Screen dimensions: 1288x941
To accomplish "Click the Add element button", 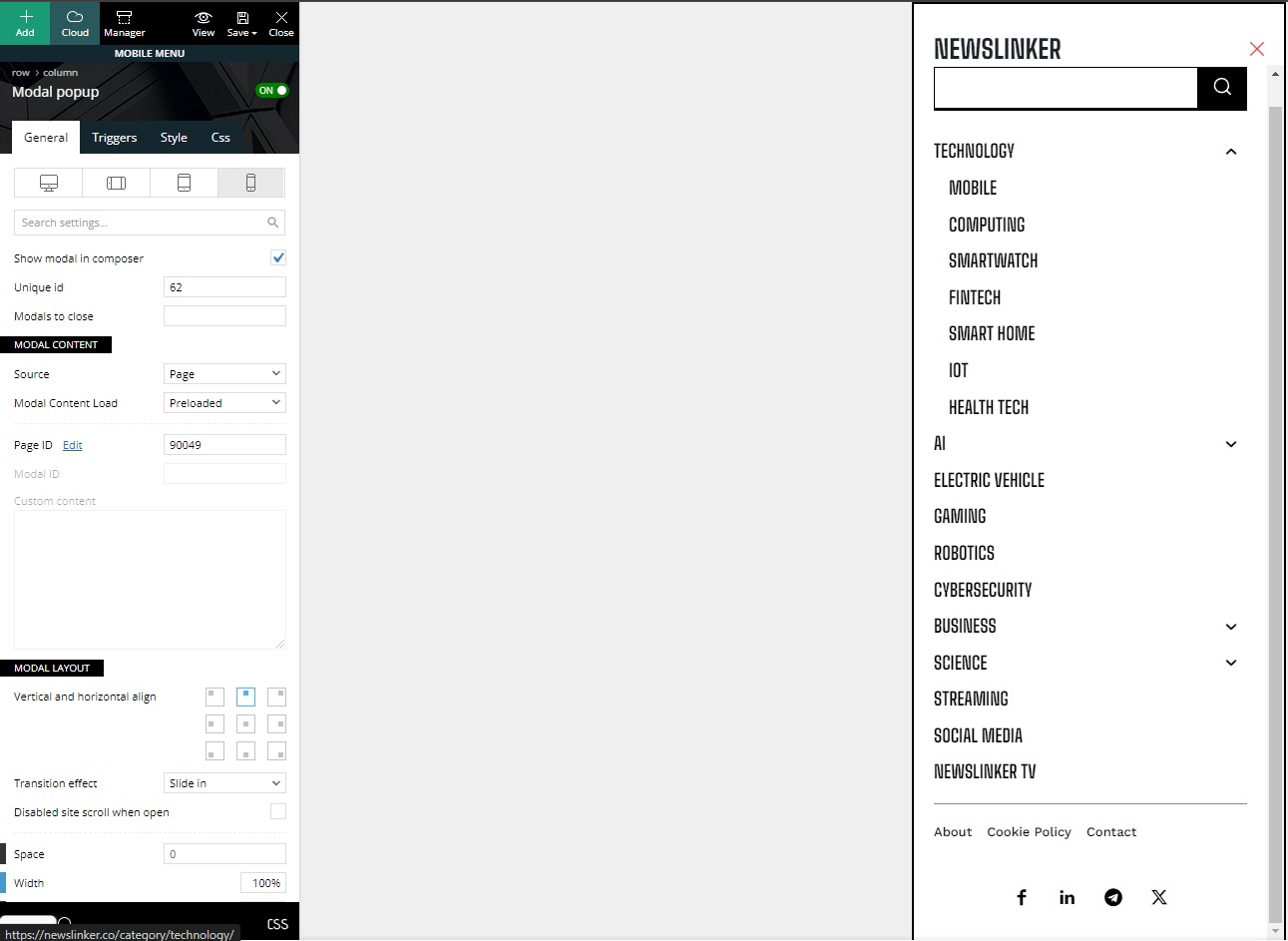I will coord(25,23).
